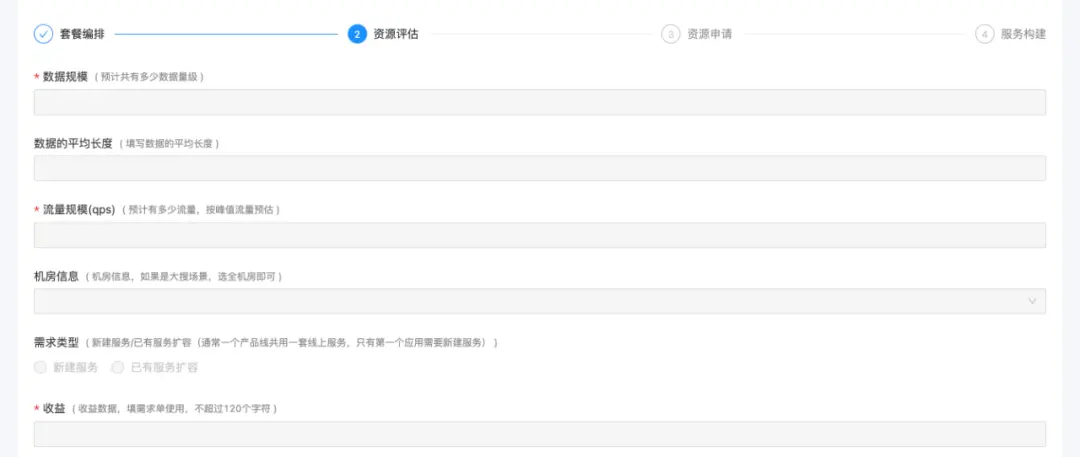Select 资源评估 step label
Viewport: 1080px width, 457px height.
(x=396, y=34)
